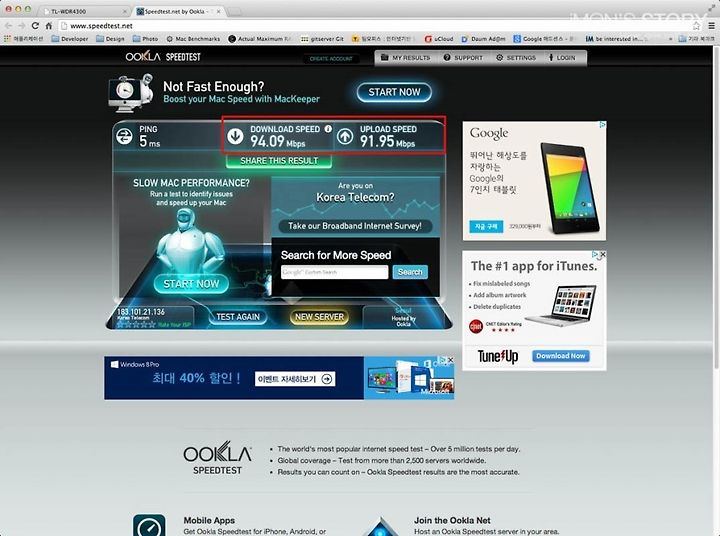The height and width of the screenshot is (536, 720).
Task: Click Share This Result button
Action: [x=279, y=161]
